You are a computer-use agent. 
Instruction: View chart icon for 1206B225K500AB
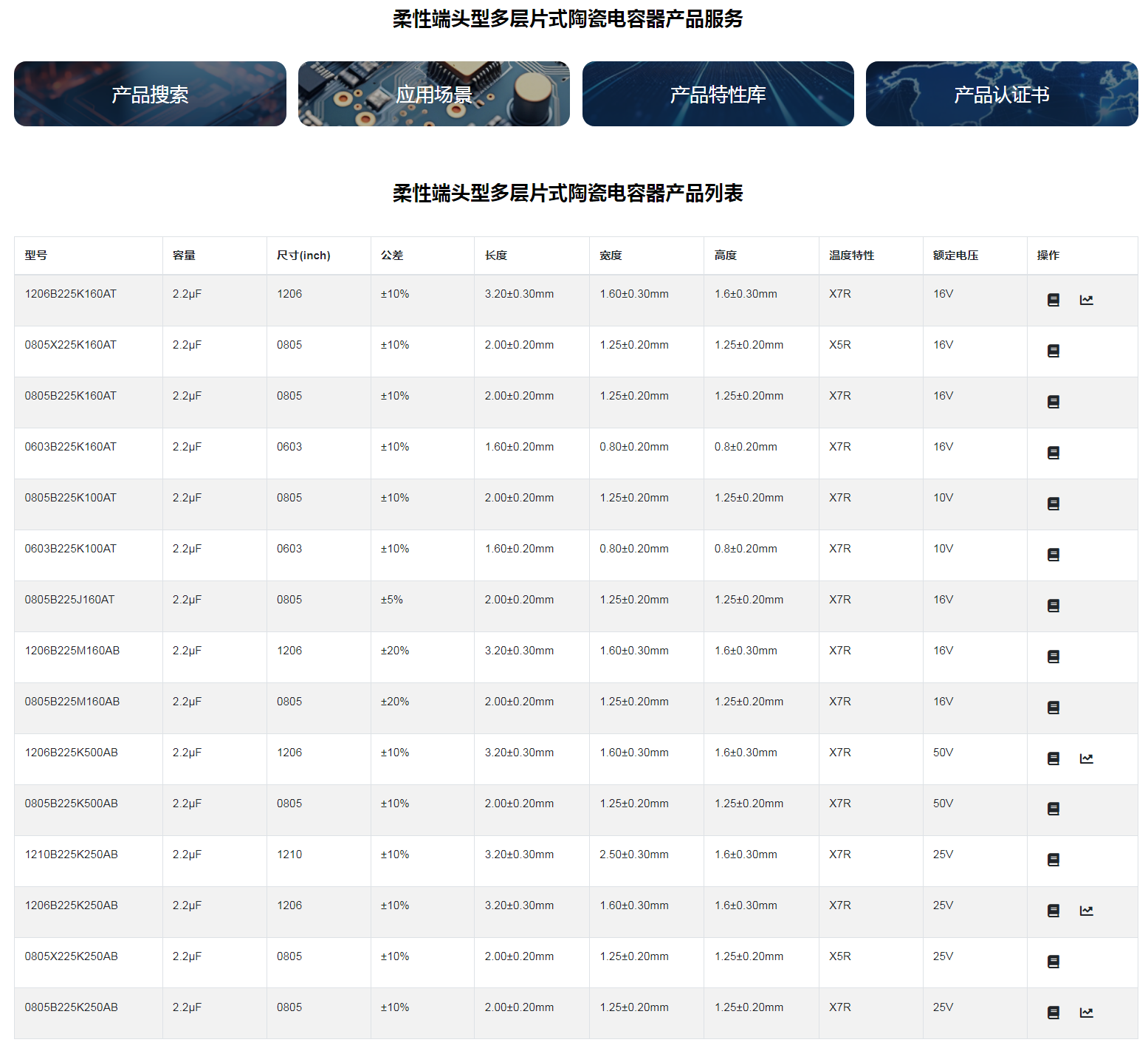[x=1086, y=758]
